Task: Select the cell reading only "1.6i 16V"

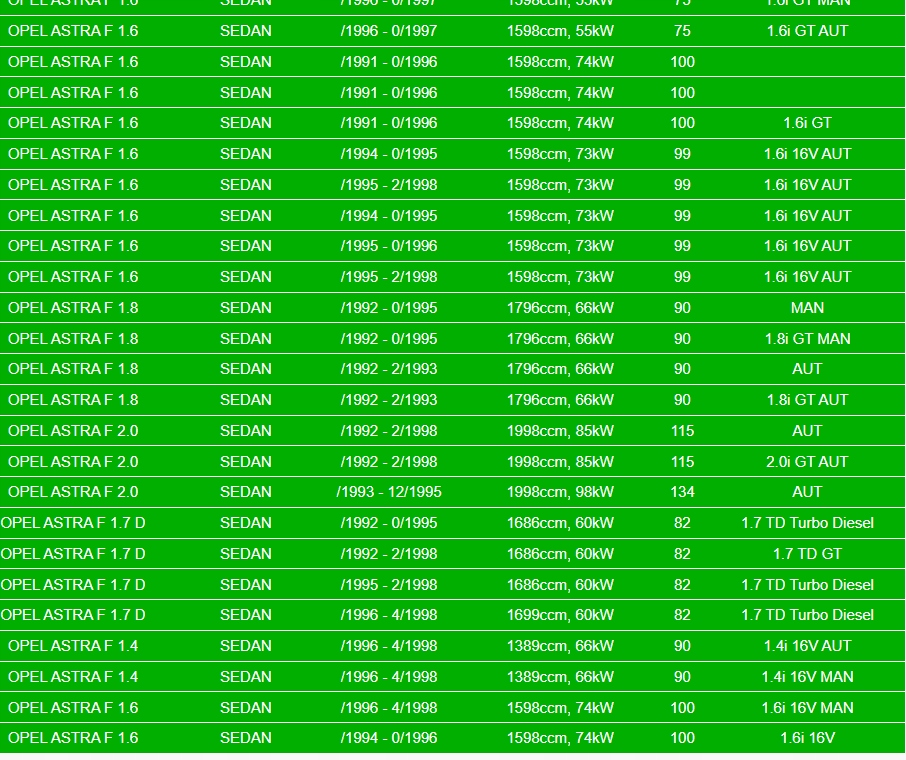Action: (x=807, y=737)
